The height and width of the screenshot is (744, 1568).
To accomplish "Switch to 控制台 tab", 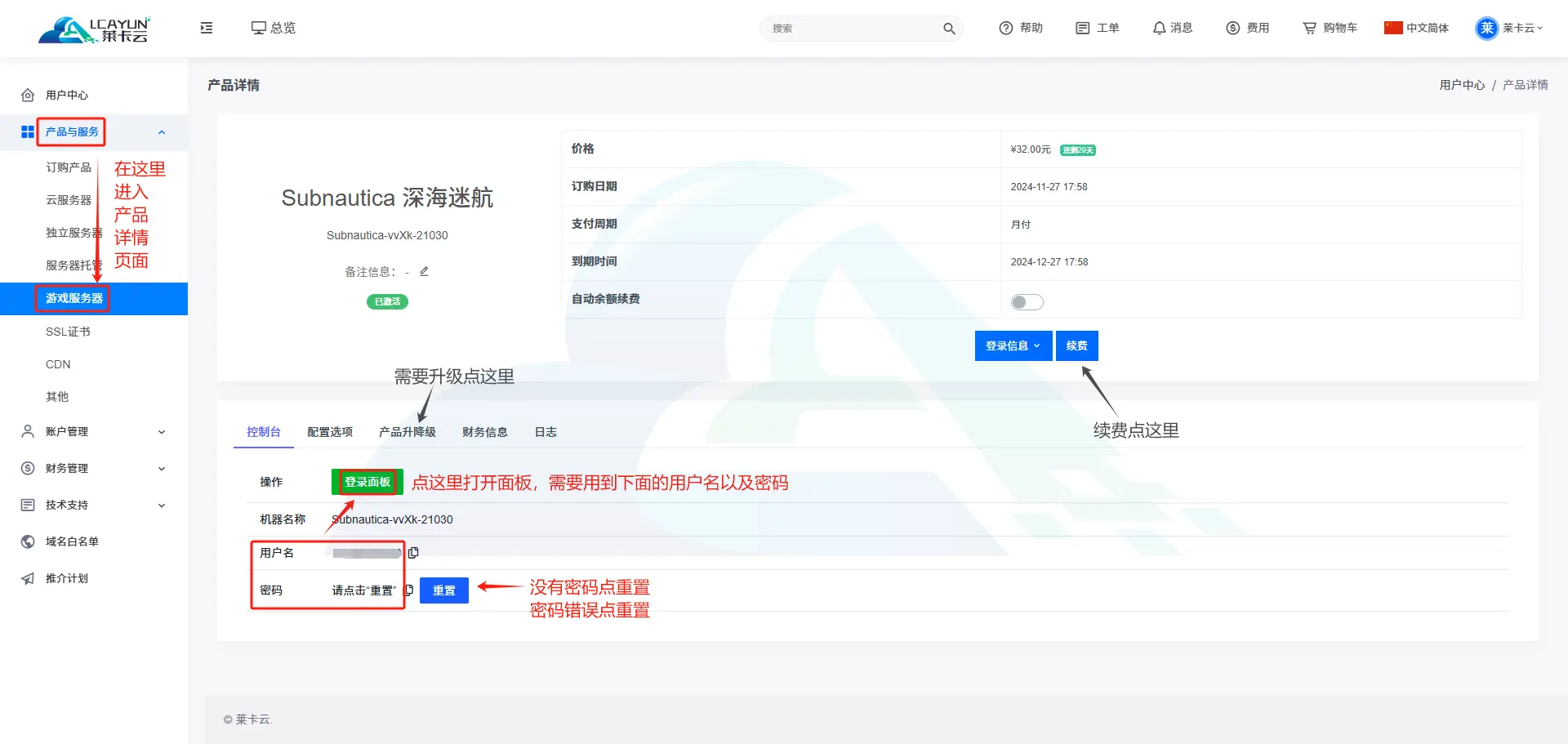I will click(x=264, y=432).
